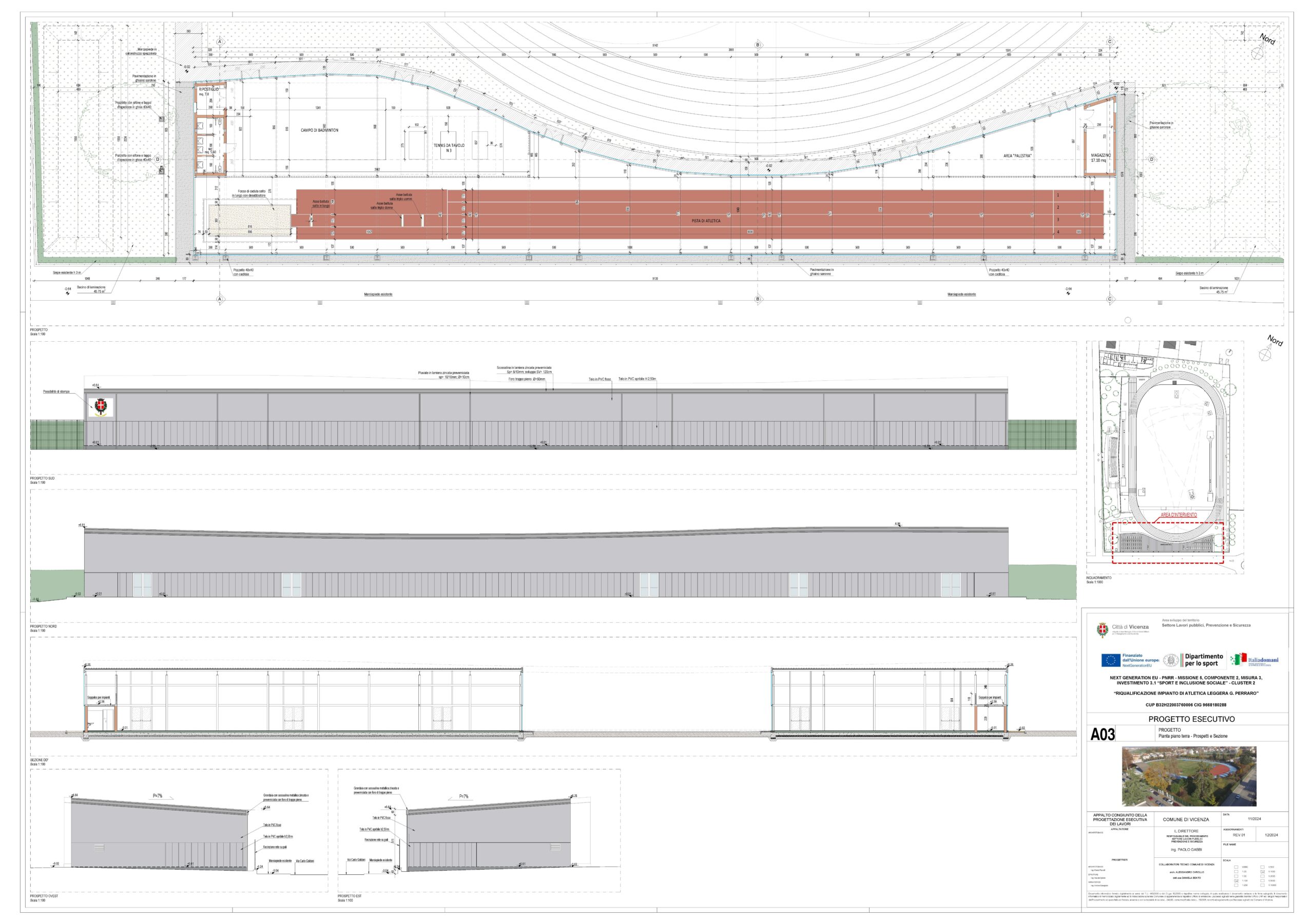
Task: Tick the 1:50 scale checkbox
Action: pyautogui.click(x=1236, y=876)
